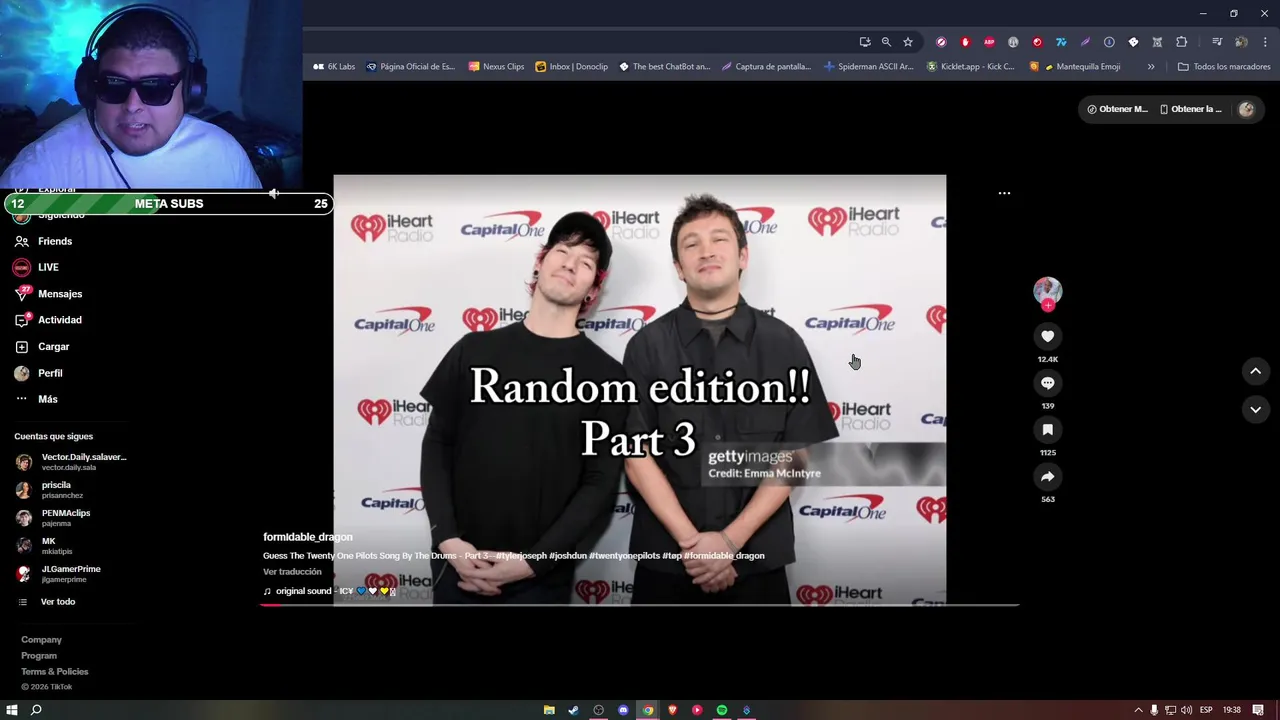Open Brave browser from the taskbar
The height and width of the screenshot is (720, 1280).
click(x=673, y=710)
